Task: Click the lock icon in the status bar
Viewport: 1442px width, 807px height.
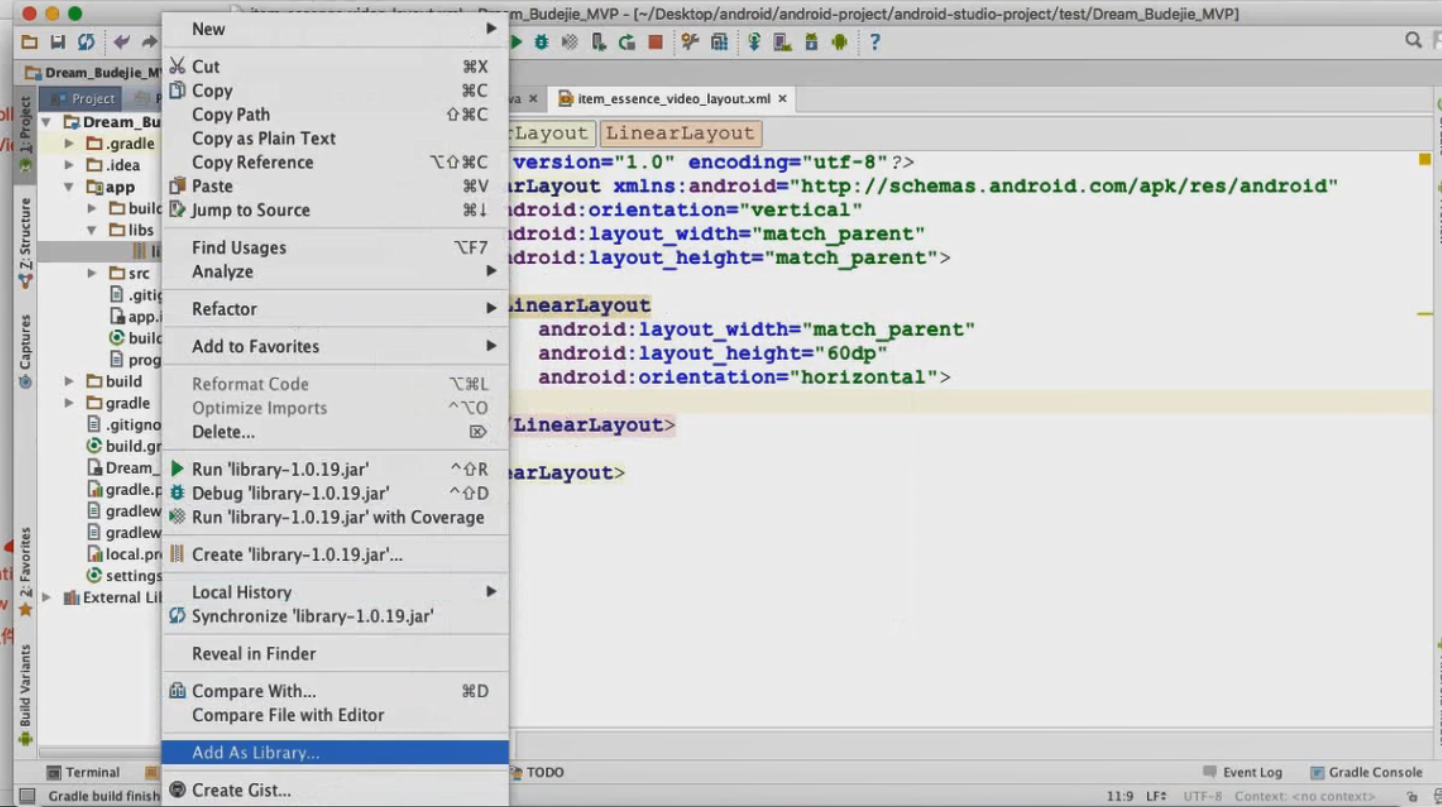Action: pos(1412,797)
